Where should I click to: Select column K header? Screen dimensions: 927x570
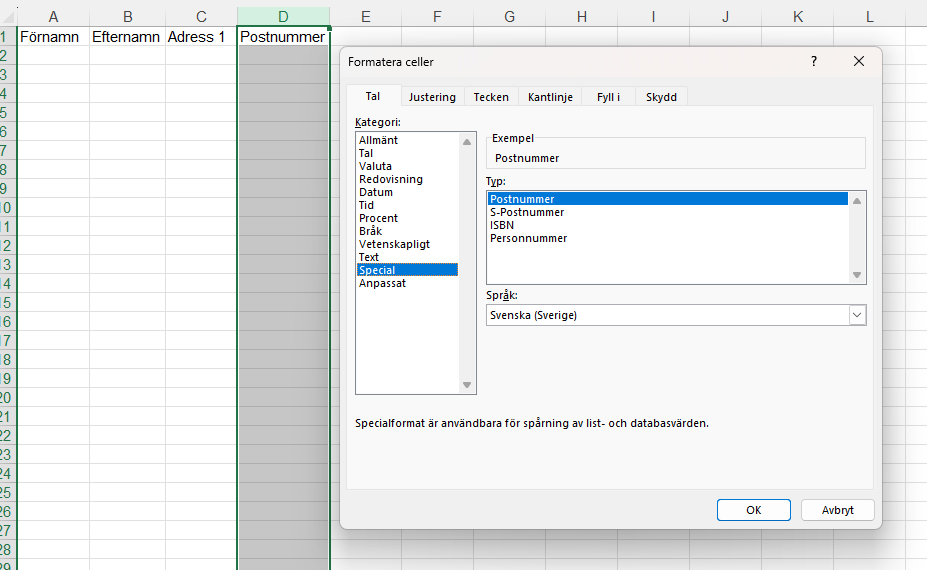(x=798, y=17)
